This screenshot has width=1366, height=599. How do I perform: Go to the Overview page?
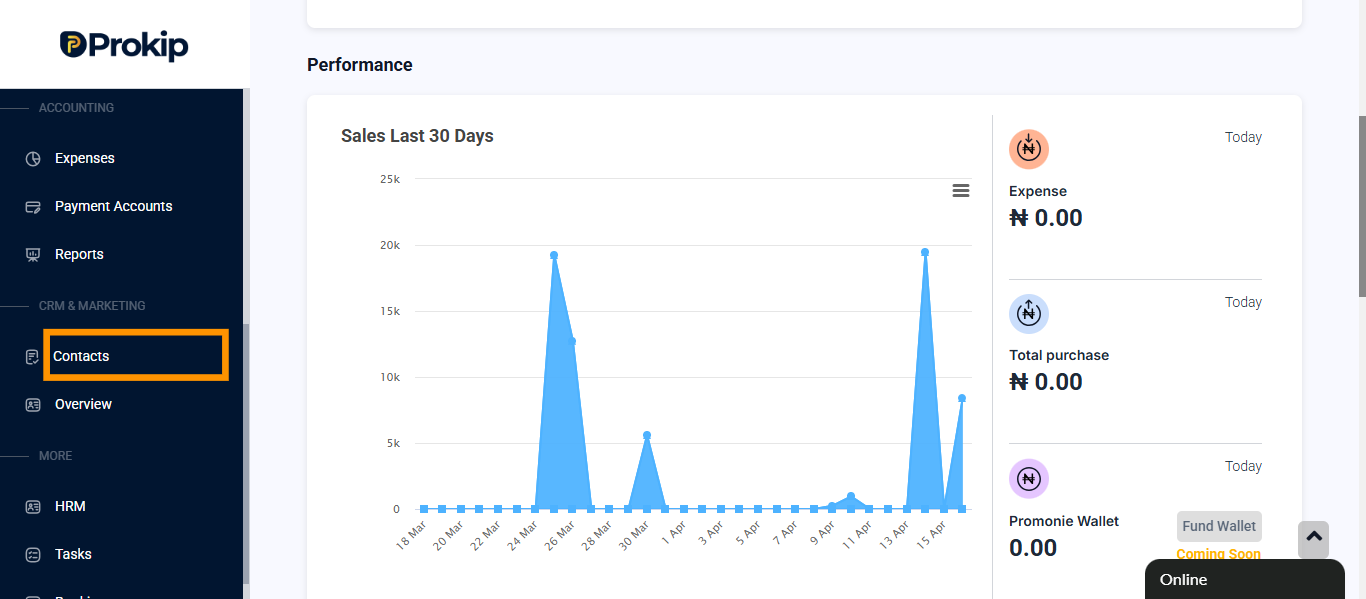[x=83, y=404]
